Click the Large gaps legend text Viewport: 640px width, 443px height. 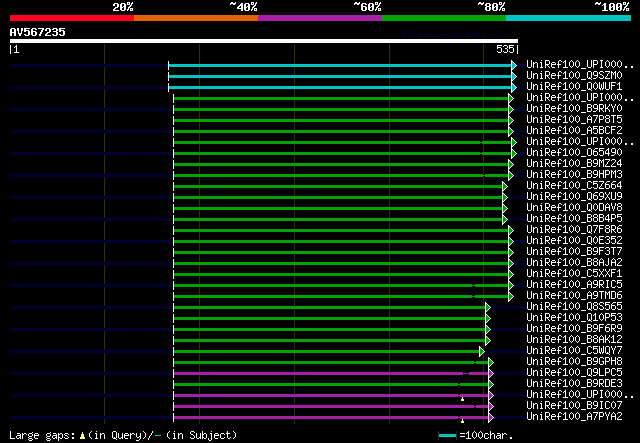tap(123, 435)
